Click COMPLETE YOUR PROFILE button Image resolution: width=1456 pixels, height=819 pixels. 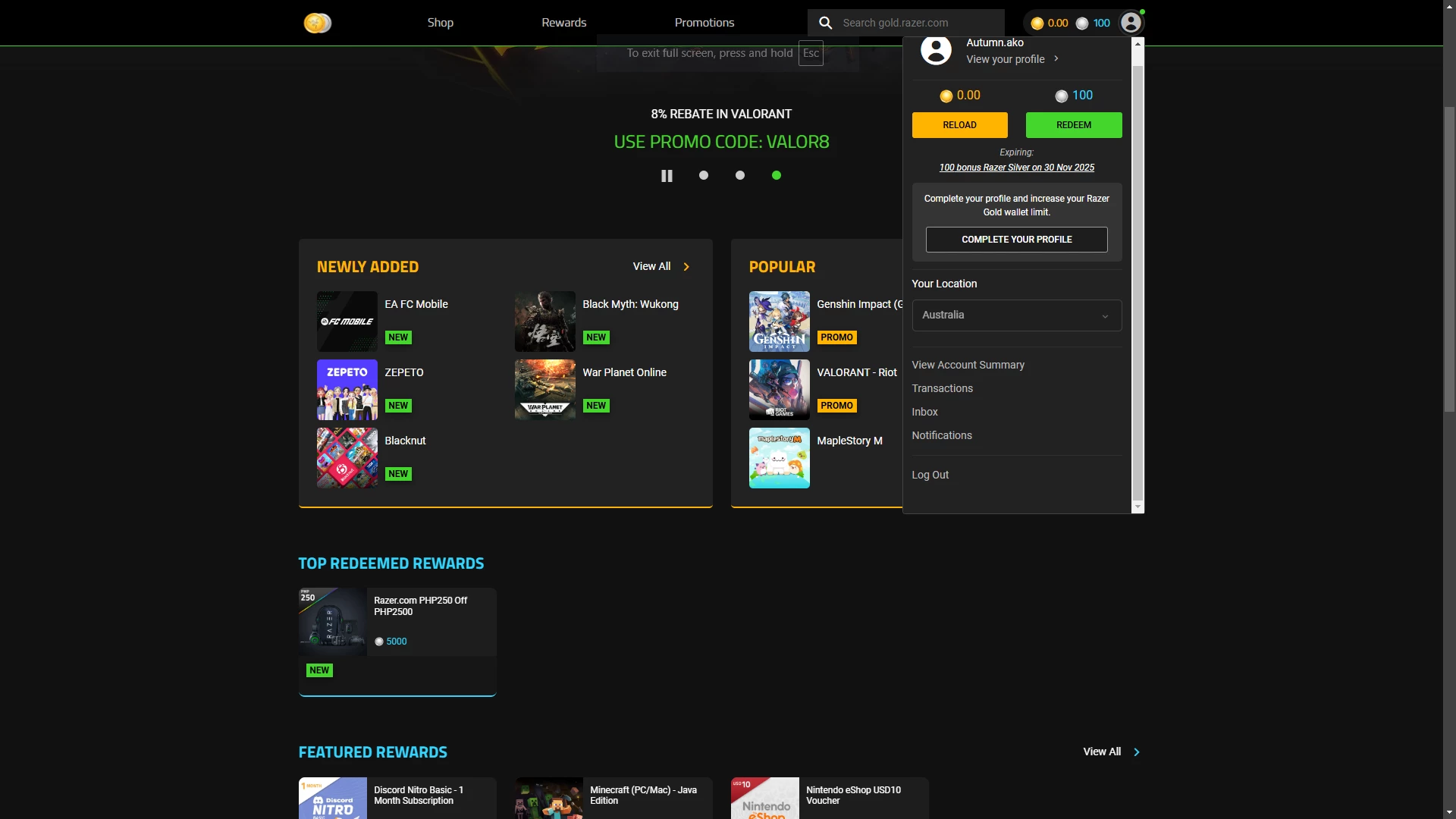click(1016, 239)
